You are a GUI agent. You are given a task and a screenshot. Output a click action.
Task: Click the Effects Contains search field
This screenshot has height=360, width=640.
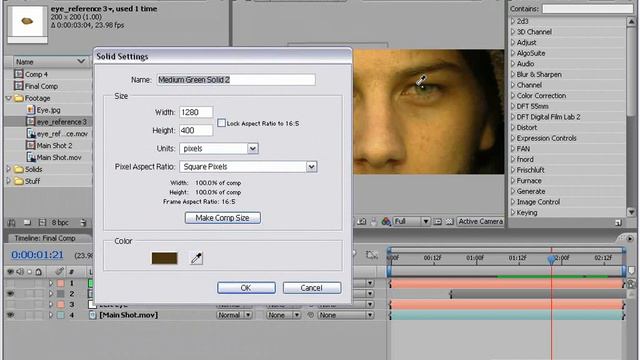tap(587, 9)
